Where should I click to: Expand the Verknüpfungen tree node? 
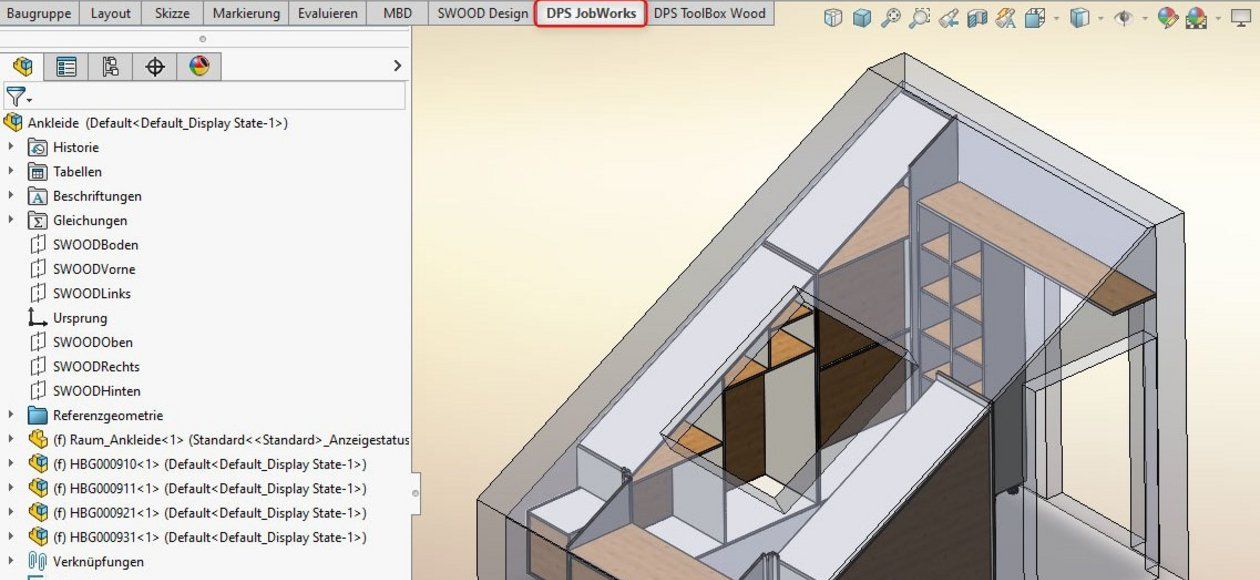(x=11, y=562)
